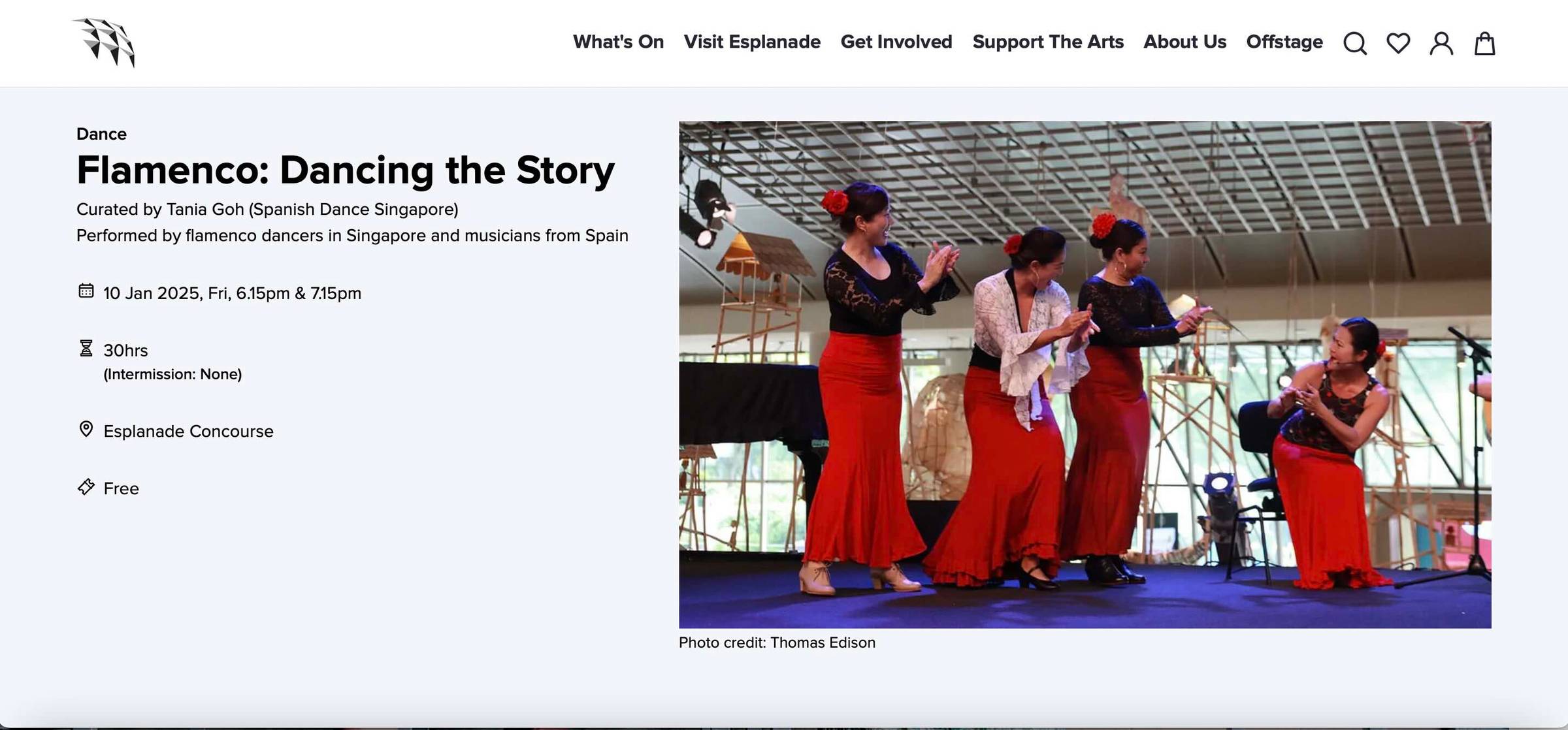
Task: Click the Free price text
Action: coord(121,489)
